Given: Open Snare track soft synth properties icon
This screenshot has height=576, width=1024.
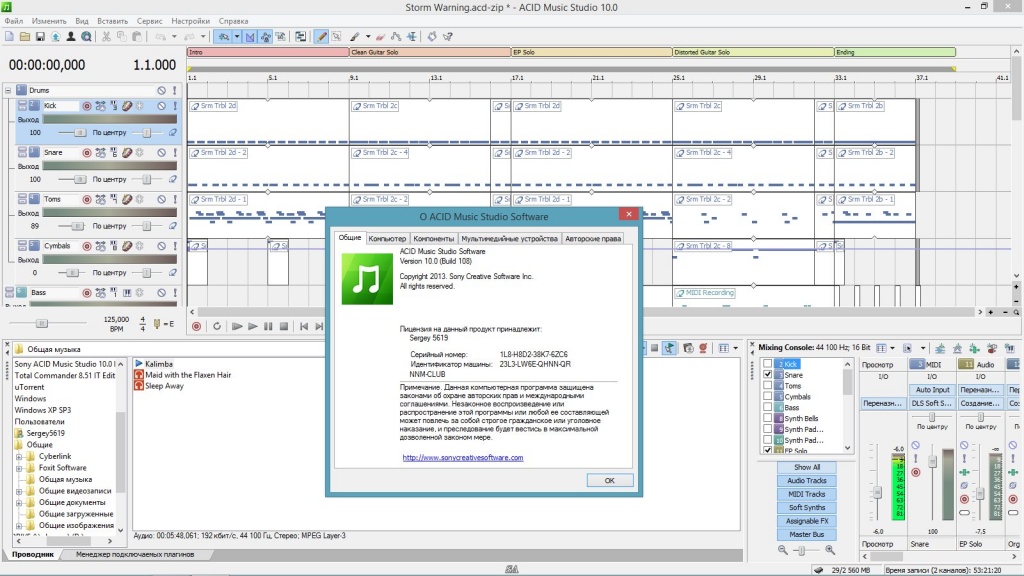Looking at the screenshot, I should 127,153.
